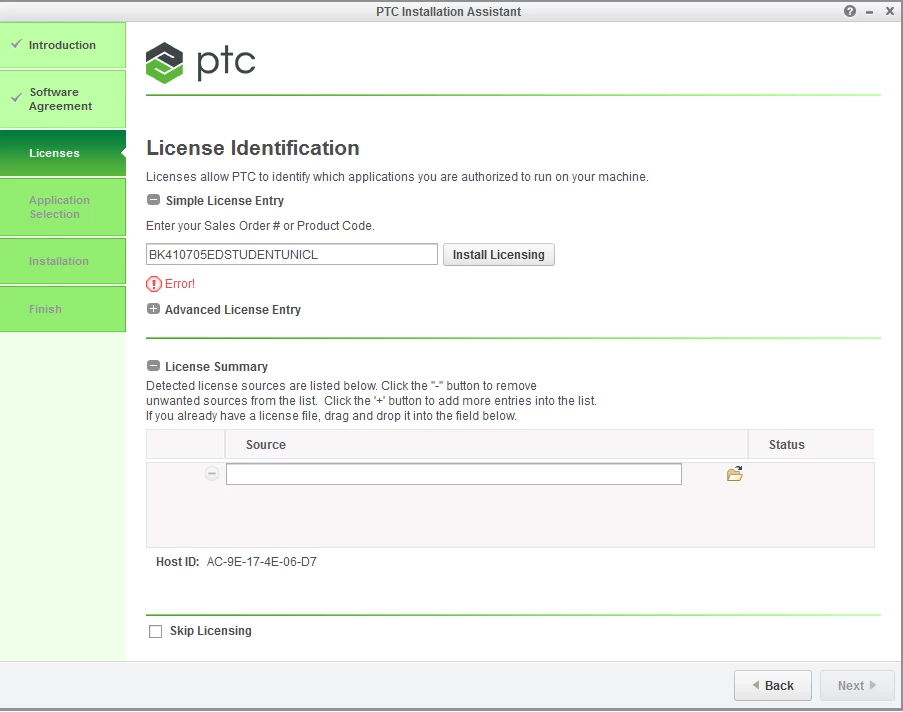Minimize the PTC Installation Assistant window
This screenshot has height=712, width=903.
(870, 12)
